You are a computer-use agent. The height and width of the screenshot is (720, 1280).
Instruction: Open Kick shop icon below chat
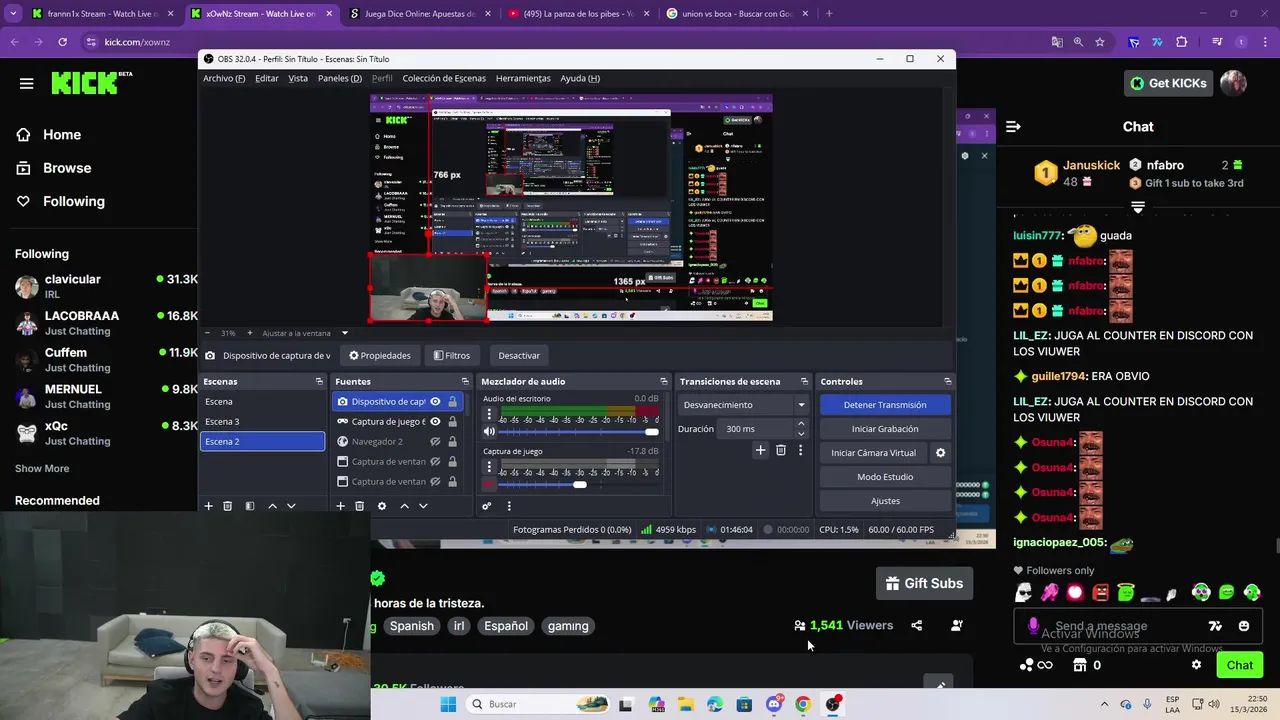[1079, 665]
